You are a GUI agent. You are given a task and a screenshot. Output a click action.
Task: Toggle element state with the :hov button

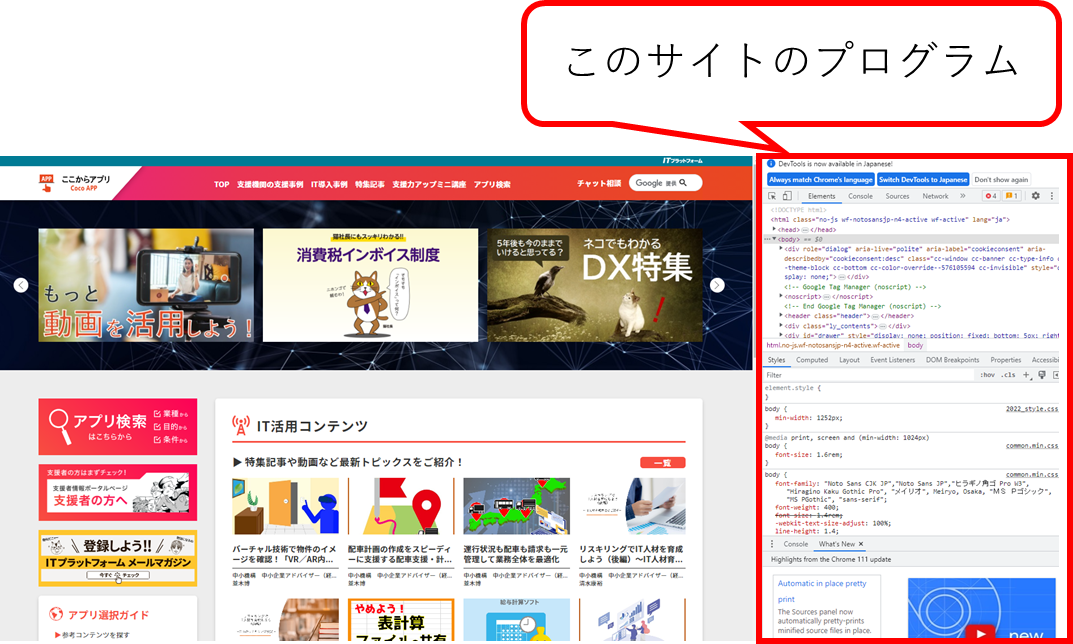point(988,375)
